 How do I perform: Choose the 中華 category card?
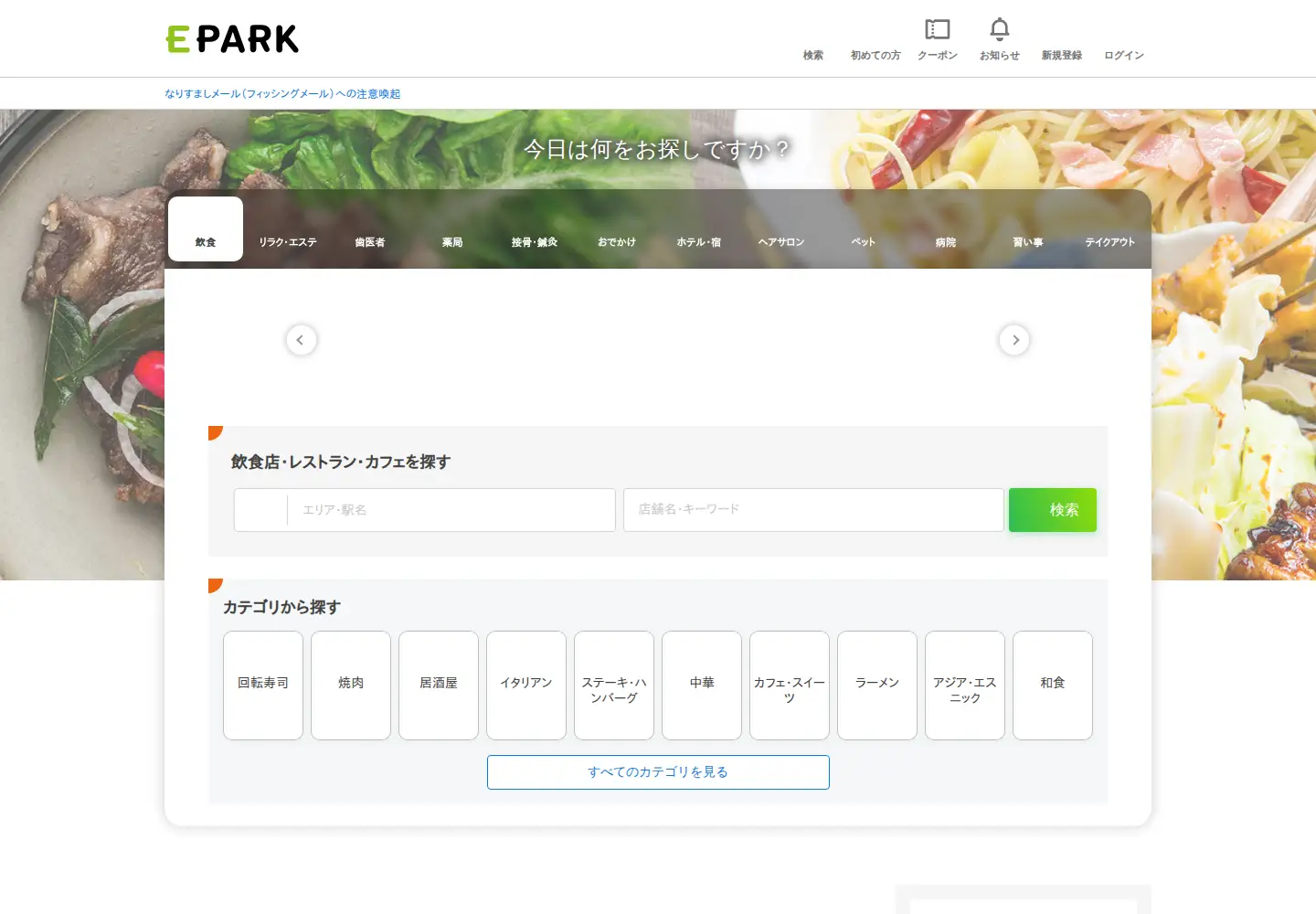point(702,685)
